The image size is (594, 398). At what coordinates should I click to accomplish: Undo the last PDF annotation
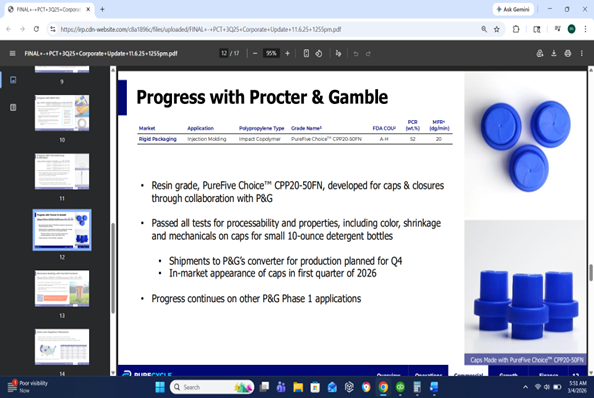[356, 53]
